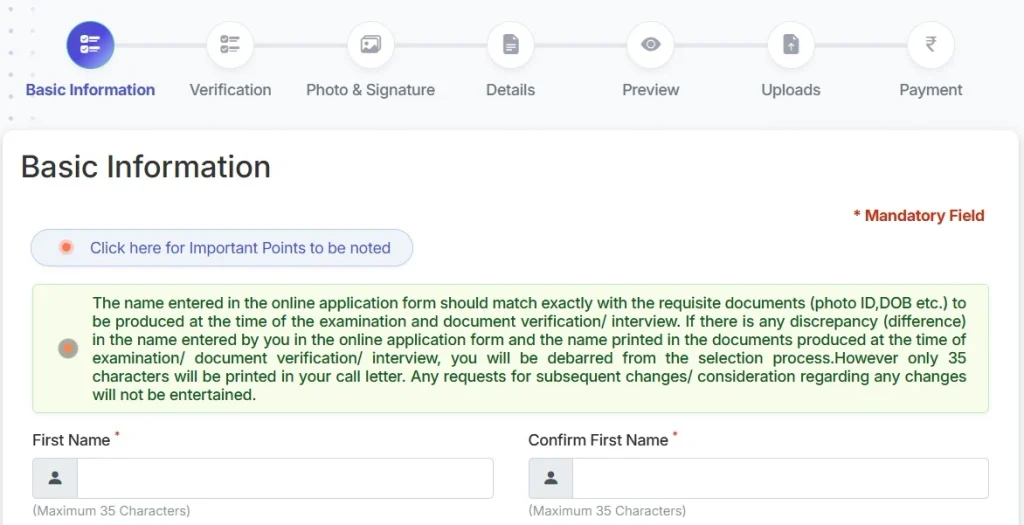The image size is (1024, 525).
Task: Open the Preview step label
Action: (650, 90)
